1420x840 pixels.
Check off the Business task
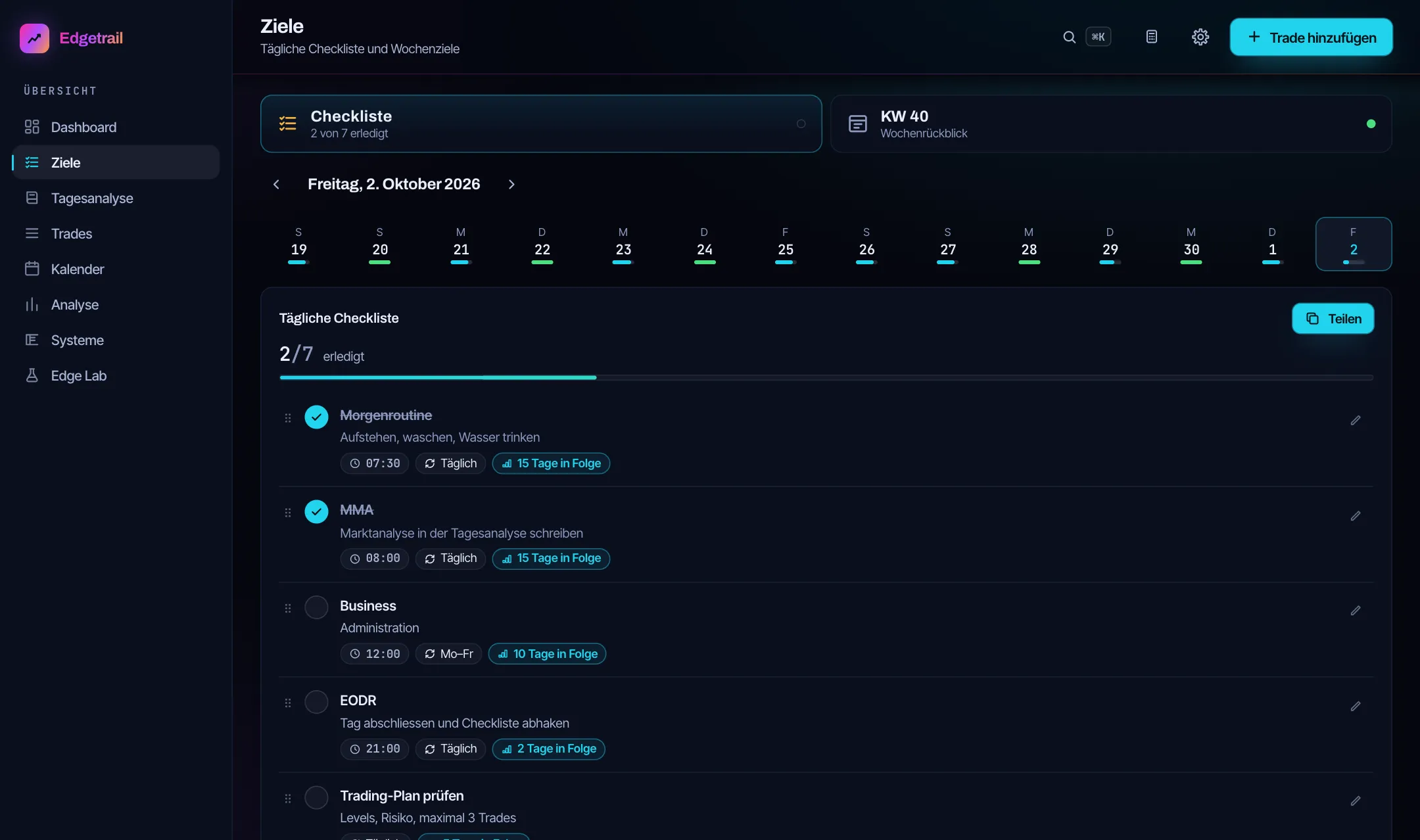tap(316, 607)
